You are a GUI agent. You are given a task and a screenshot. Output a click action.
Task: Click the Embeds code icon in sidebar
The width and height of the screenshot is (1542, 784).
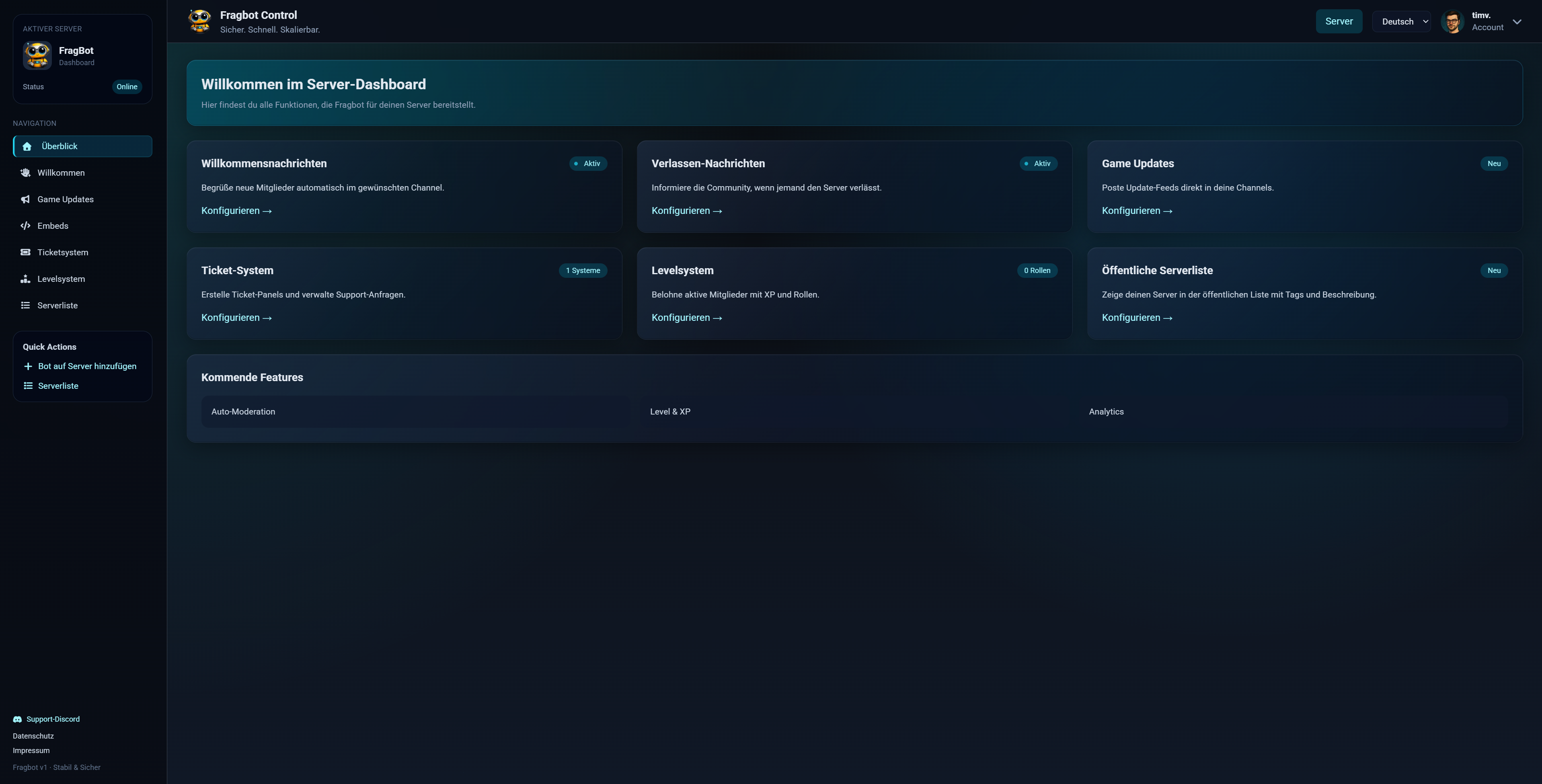[x=25, y=226]
